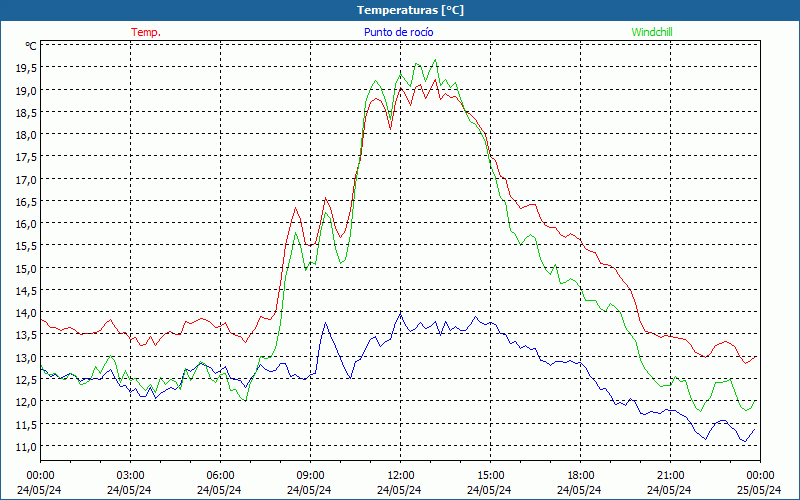Click the 15,0 y-axis value
Image resolution: width=800 pixels, height=500 pixels.
coord(26,268)
